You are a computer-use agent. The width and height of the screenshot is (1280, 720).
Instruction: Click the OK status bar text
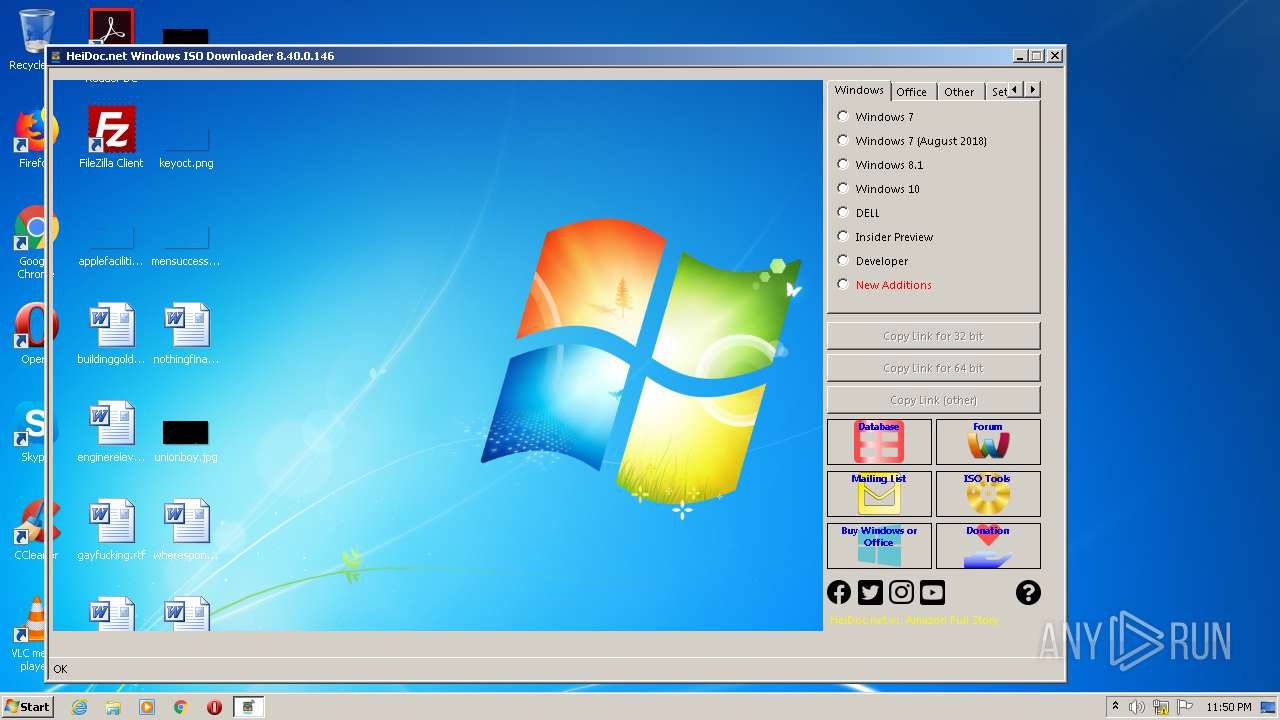point(60,669)
